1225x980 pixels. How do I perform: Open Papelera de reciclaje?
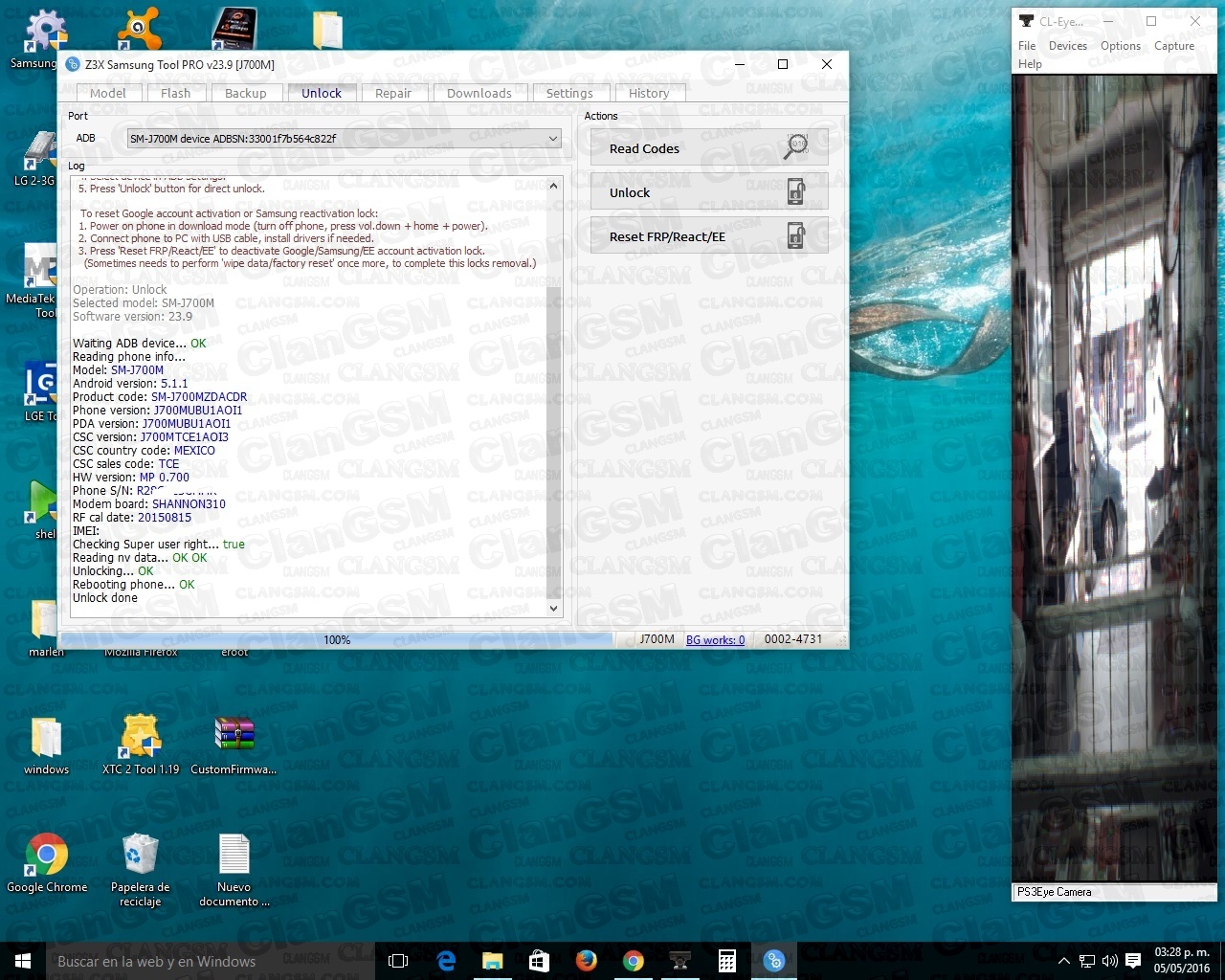[141, 871]
